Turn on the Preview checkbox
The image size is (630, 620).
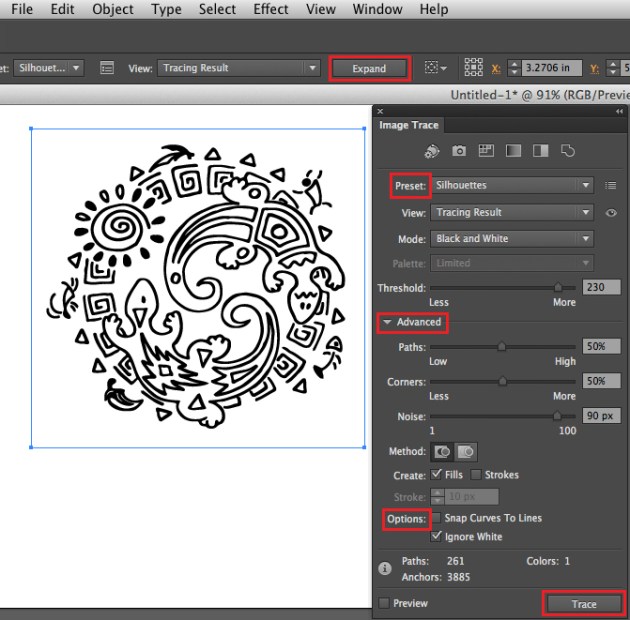coord(385,603)
